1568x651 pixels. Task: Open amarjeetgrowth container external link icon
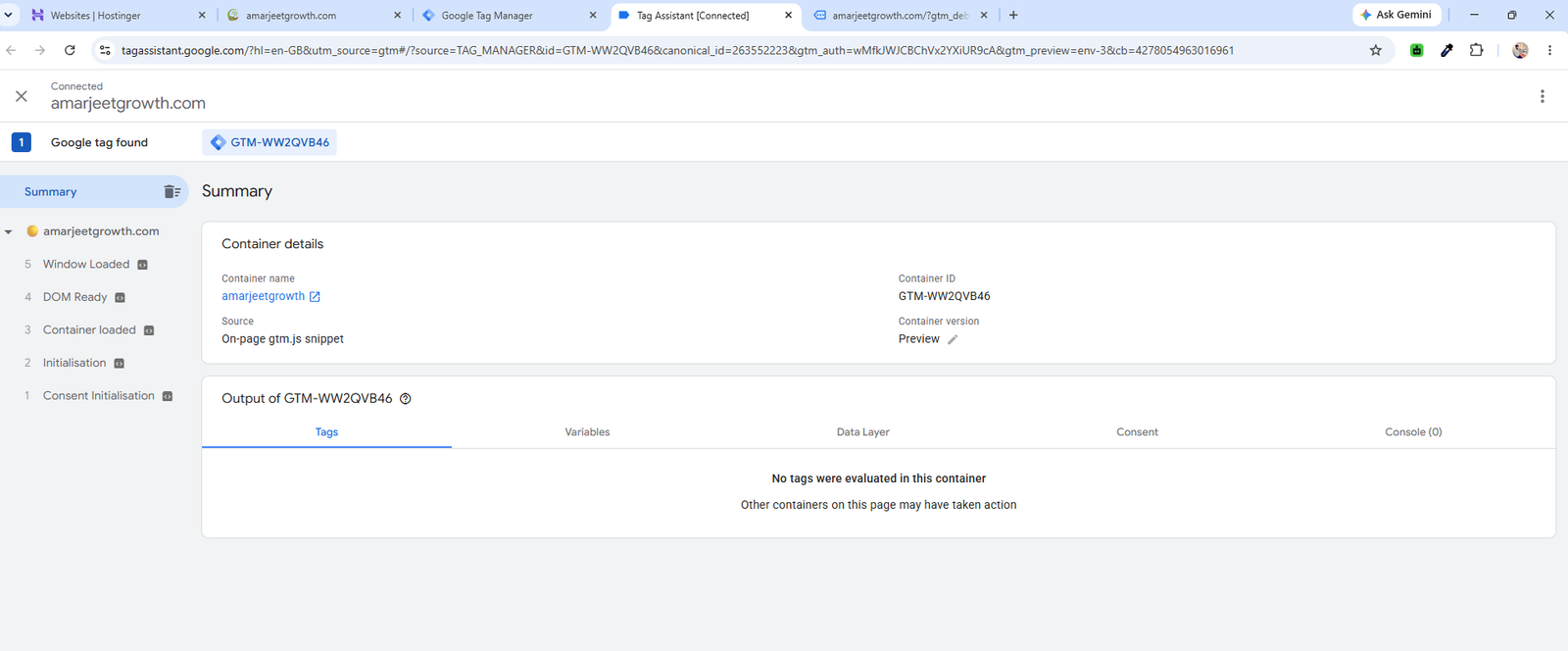click(315, 296)
